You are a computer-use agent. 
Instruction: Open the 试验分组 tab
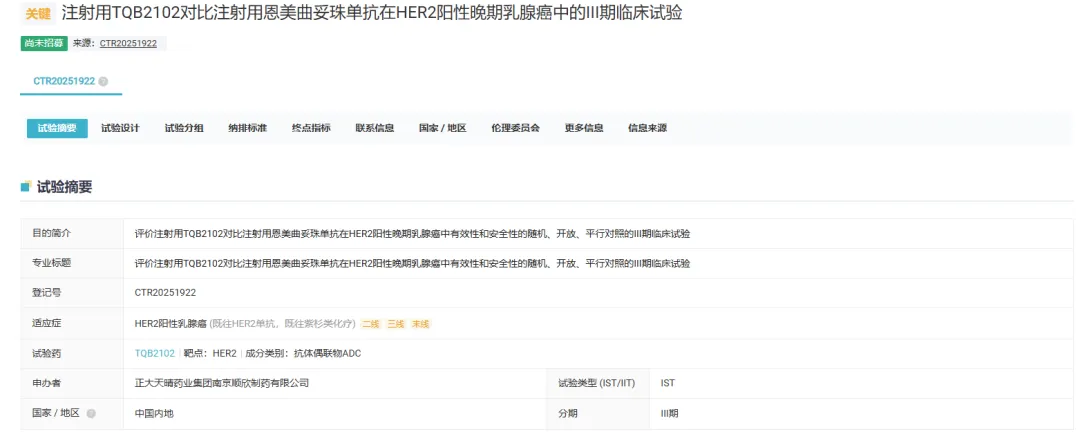[x=184, y=128]
